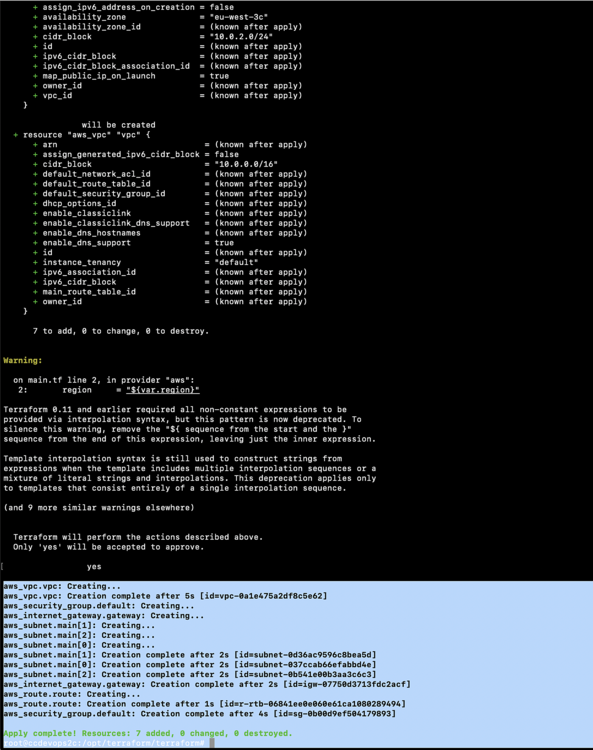Click the "on main.tf line 2" message

(104, 380)
